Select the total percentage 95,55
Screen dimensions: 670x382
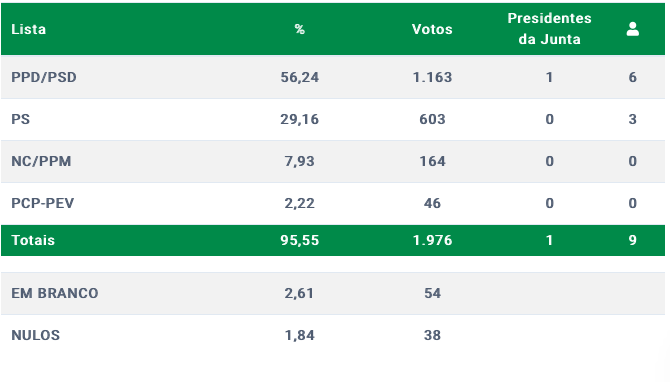tap(300, 240)
